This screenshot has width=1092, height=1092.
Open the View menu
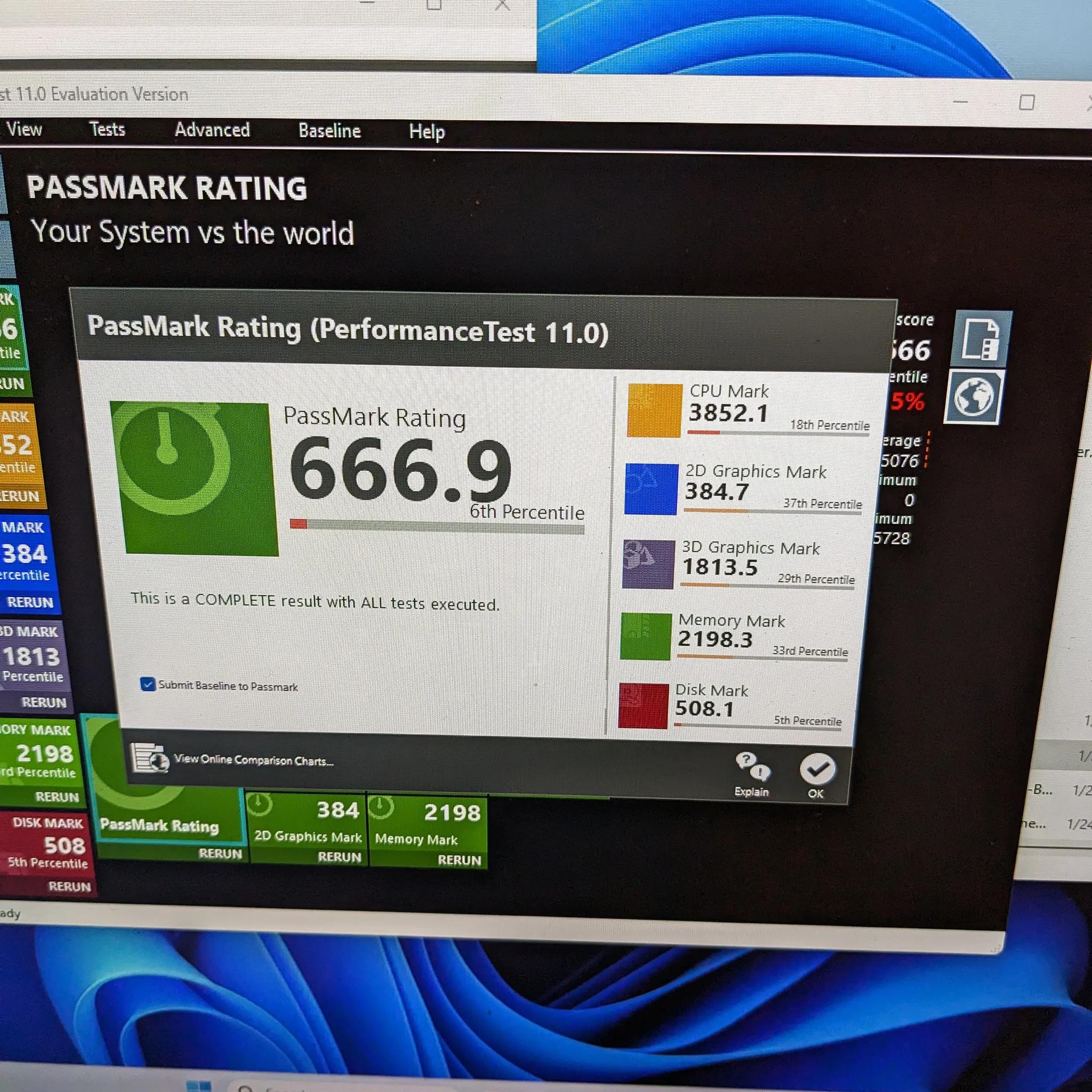click(x=24, y=130)
